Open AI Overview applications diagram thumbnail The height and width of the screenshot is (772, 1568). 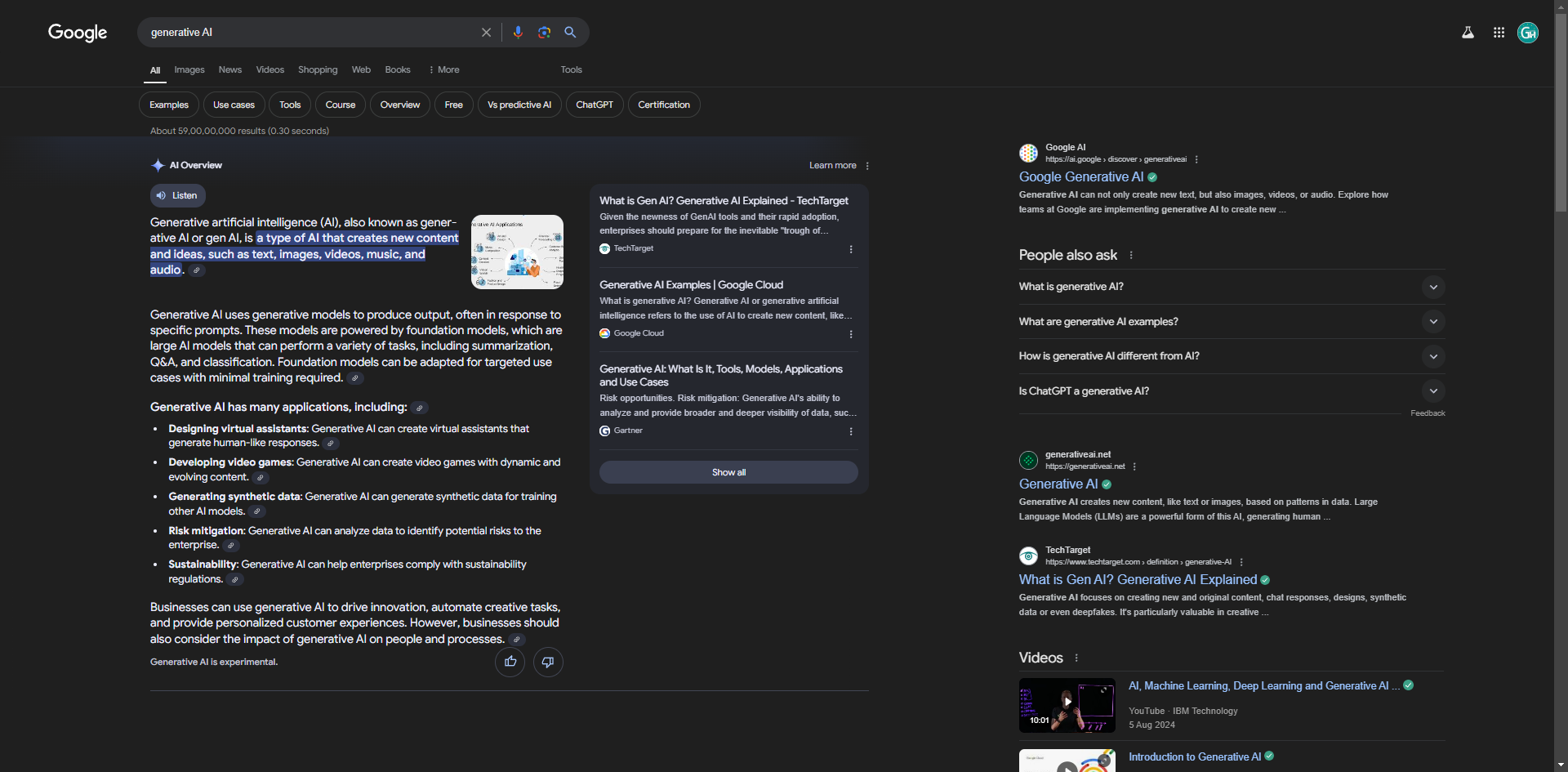[517, 252]
